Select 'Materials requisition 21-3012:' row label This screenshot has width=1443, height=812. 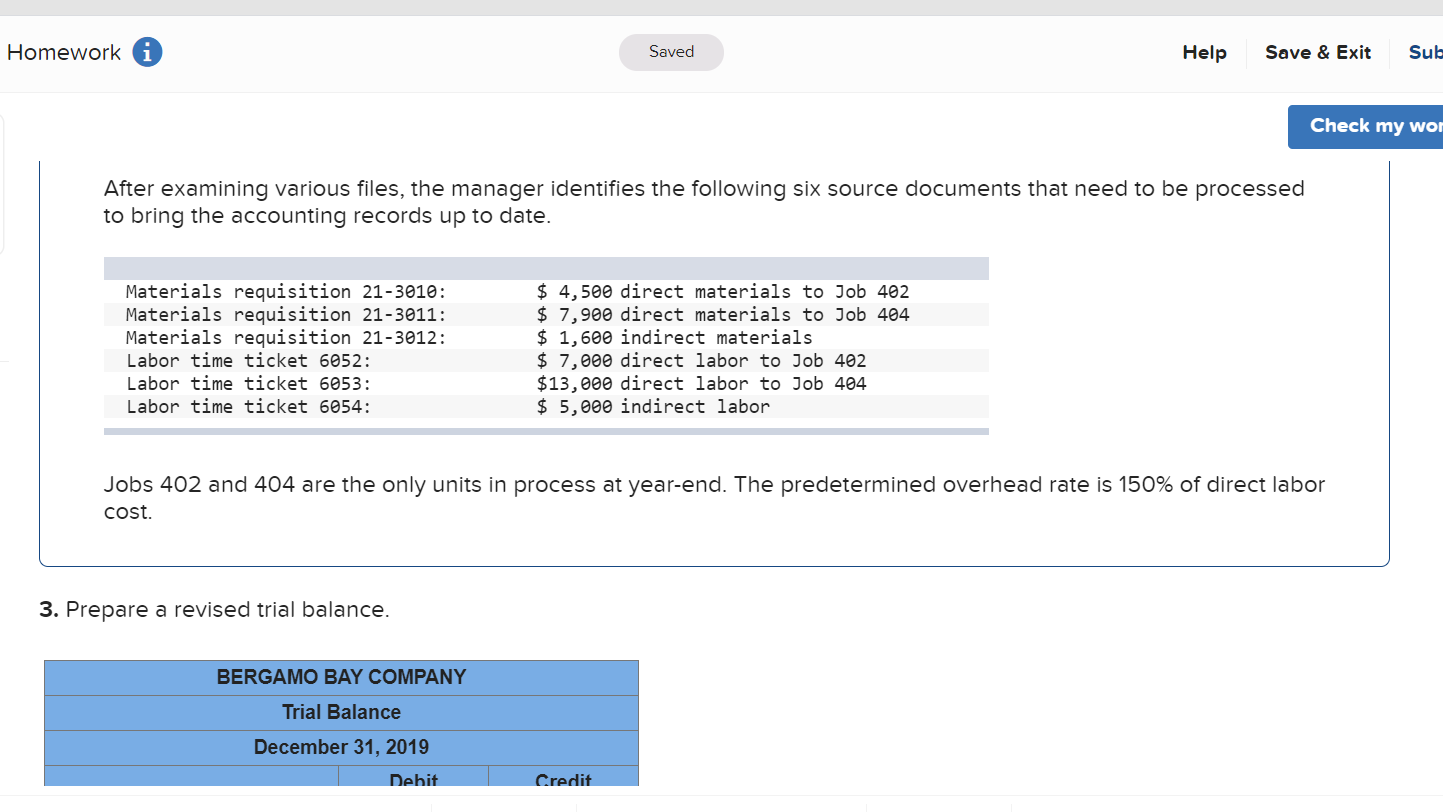[286, 338]
